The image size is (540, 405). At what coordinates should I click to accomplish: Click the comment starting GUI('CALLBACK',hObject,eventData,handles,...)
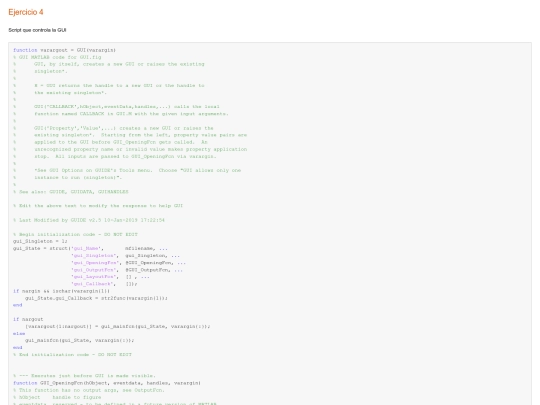pyautogui.click(x=127, y=107)
